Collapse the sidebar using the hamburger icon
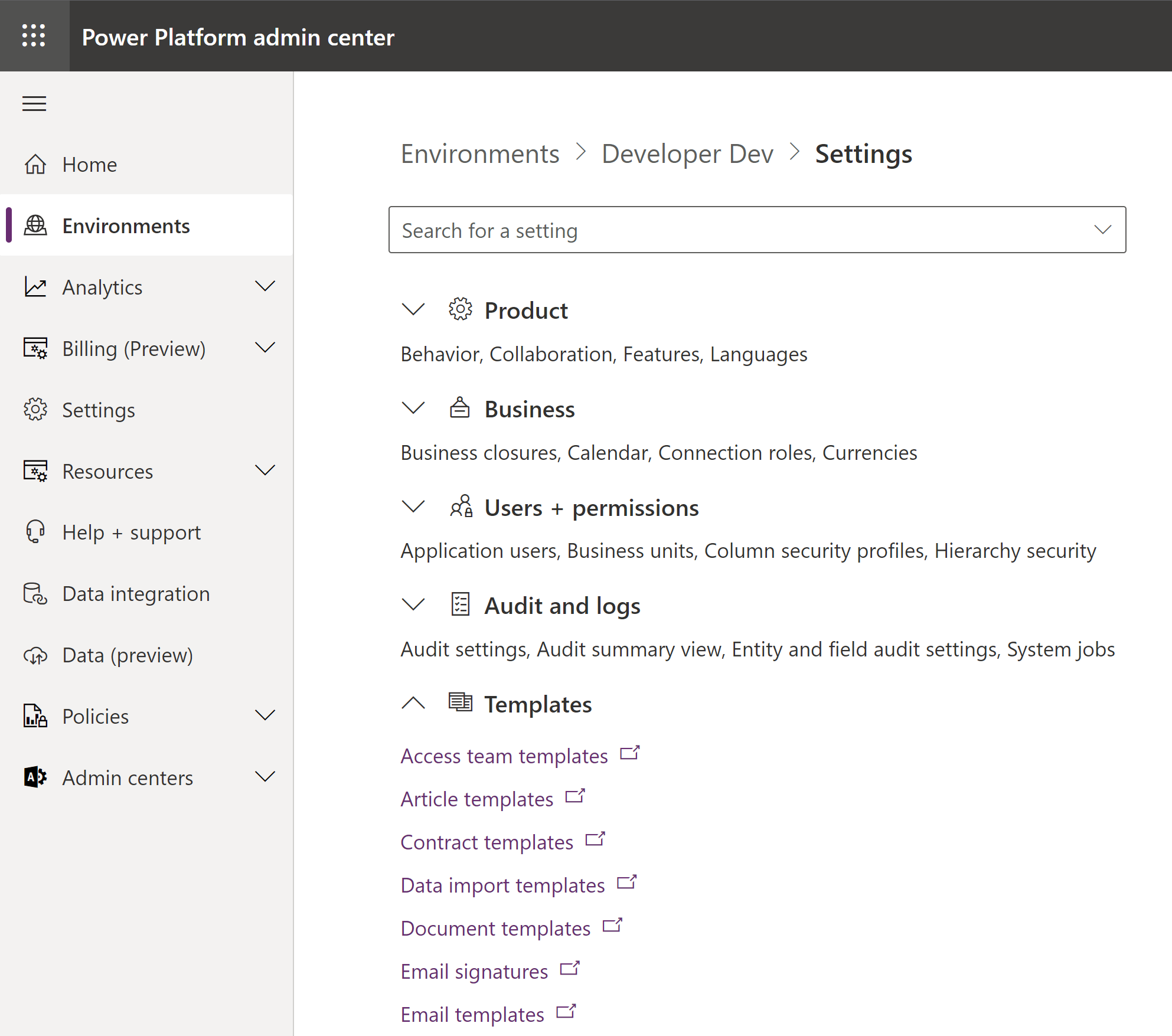Image resolution: width=1172 pixels, height=1036 pixels. pyautogui.click(x=34, y=103)
